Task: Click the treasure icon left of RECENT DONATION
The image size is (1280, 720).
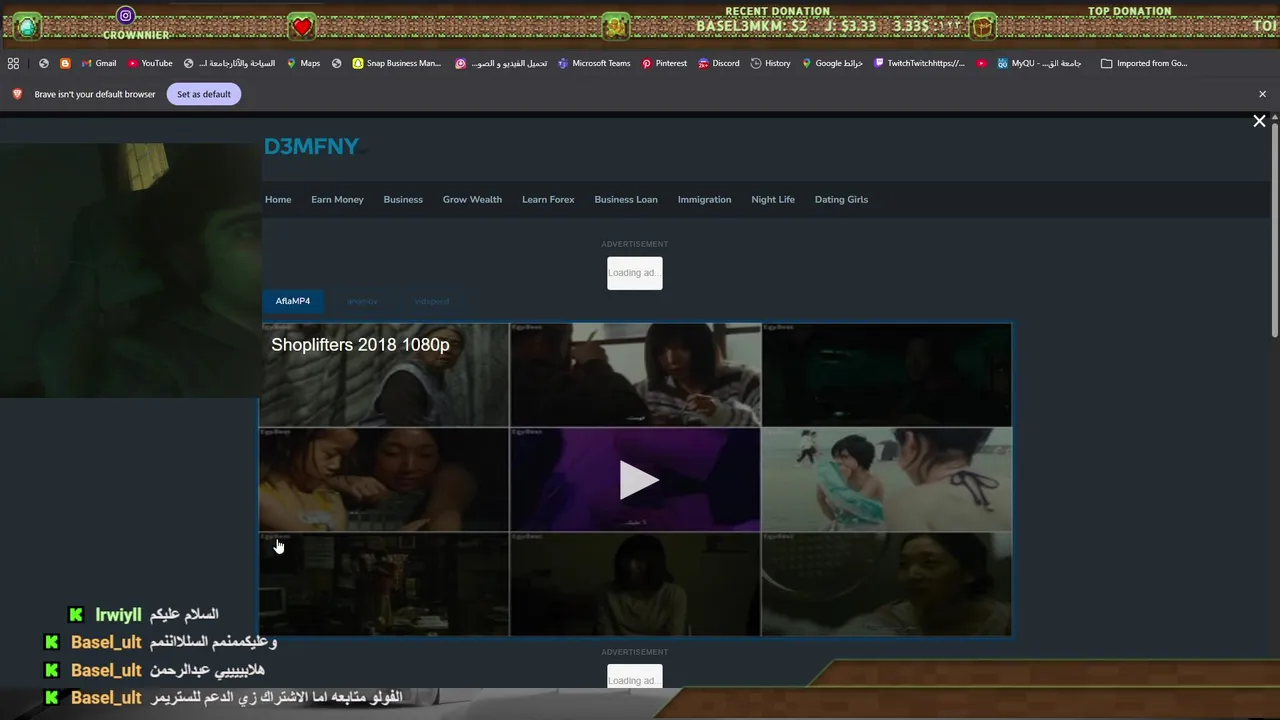Action: point(616,27)
